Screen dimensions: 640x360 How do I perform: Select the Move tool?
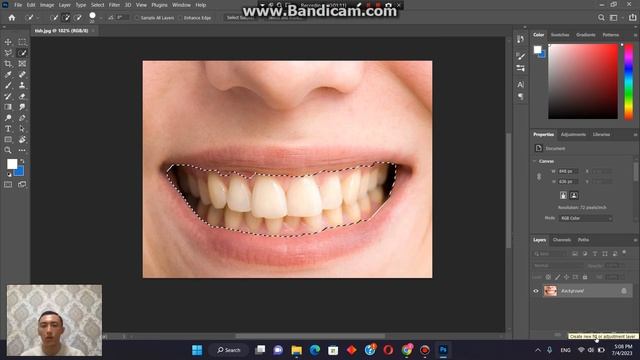pos(8,42)
